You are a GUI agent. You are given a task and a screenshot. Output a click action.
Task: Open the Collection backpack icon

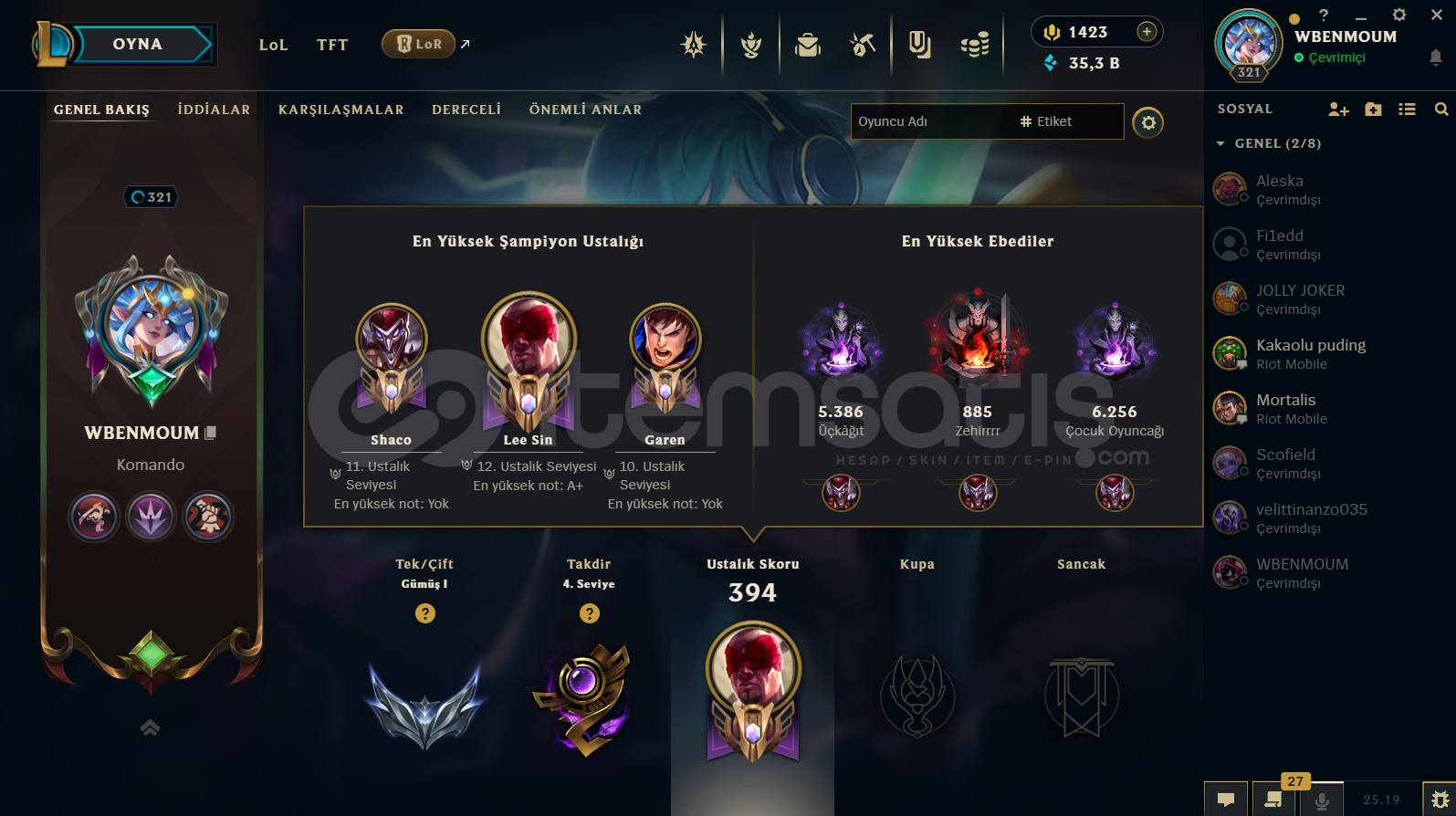click(808, 44)
